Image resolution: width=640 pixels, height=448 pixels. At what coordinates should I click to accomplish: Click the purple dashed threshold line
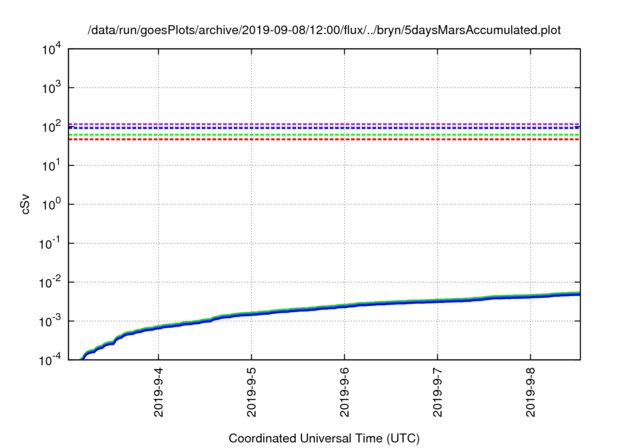(x=324, y=124)
